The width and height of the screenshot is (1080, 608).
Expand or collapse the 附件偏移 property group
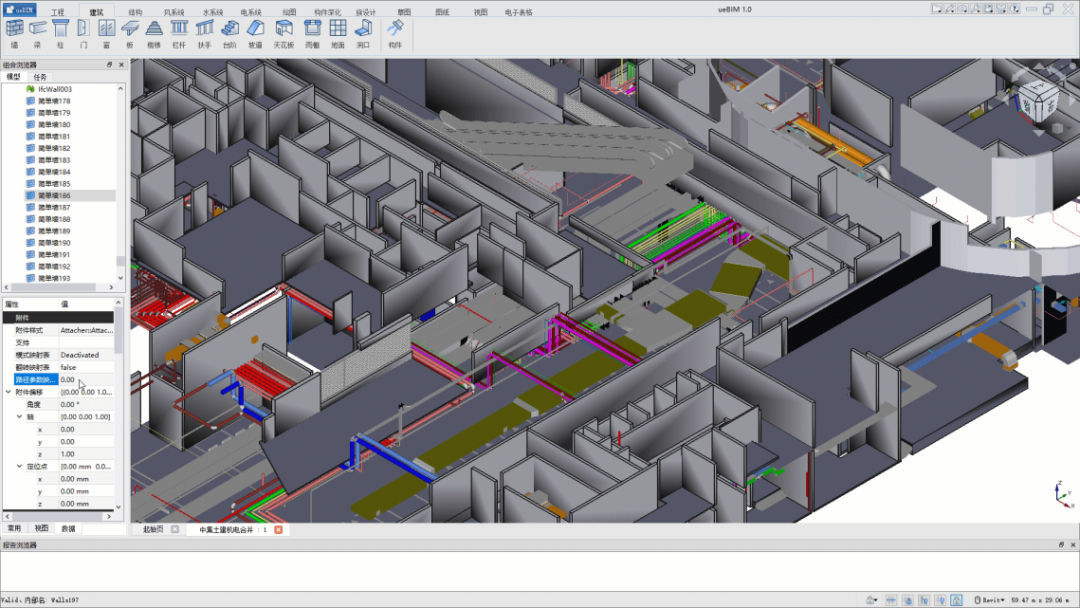(9, 392)
